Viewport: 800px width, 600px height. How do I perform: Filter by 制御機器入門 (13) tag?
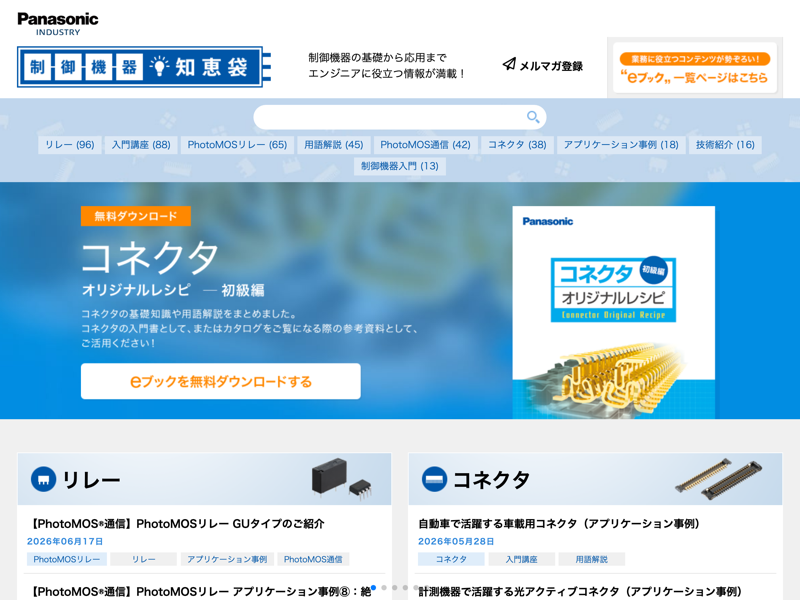399,166
